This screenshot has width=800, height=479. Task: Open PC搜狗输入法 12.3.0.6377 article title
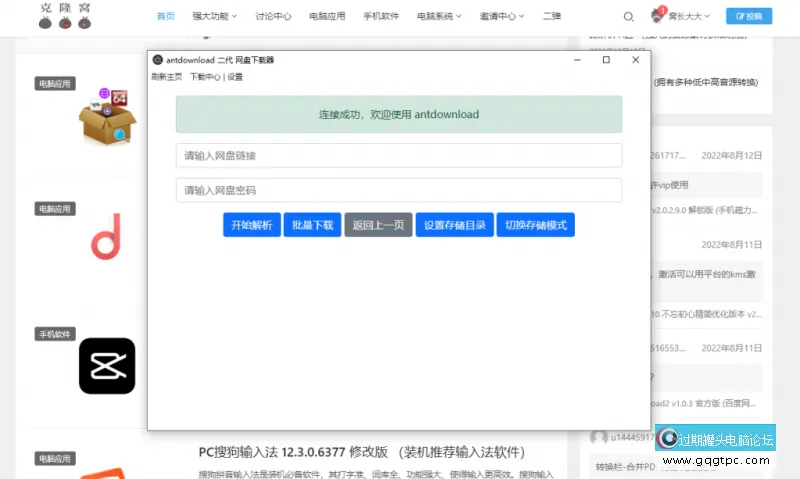(x=362, y=452)
